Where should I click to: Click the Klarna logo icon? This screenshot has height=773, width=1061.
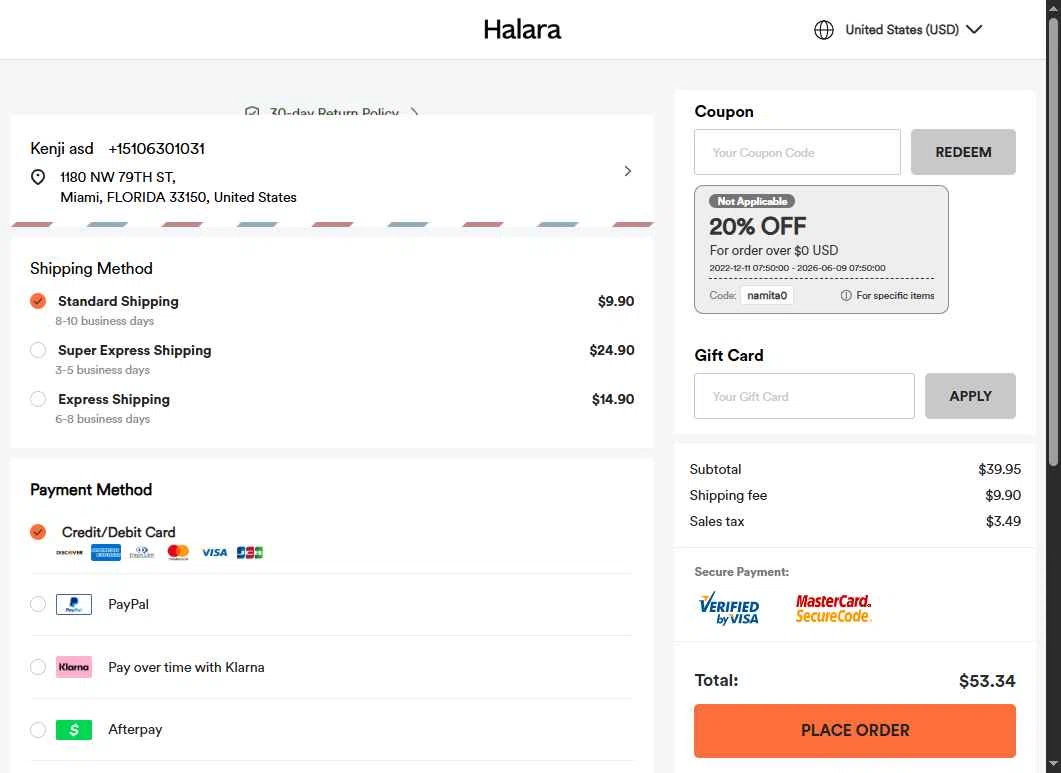pyautogui.click(x=74, y=667)
